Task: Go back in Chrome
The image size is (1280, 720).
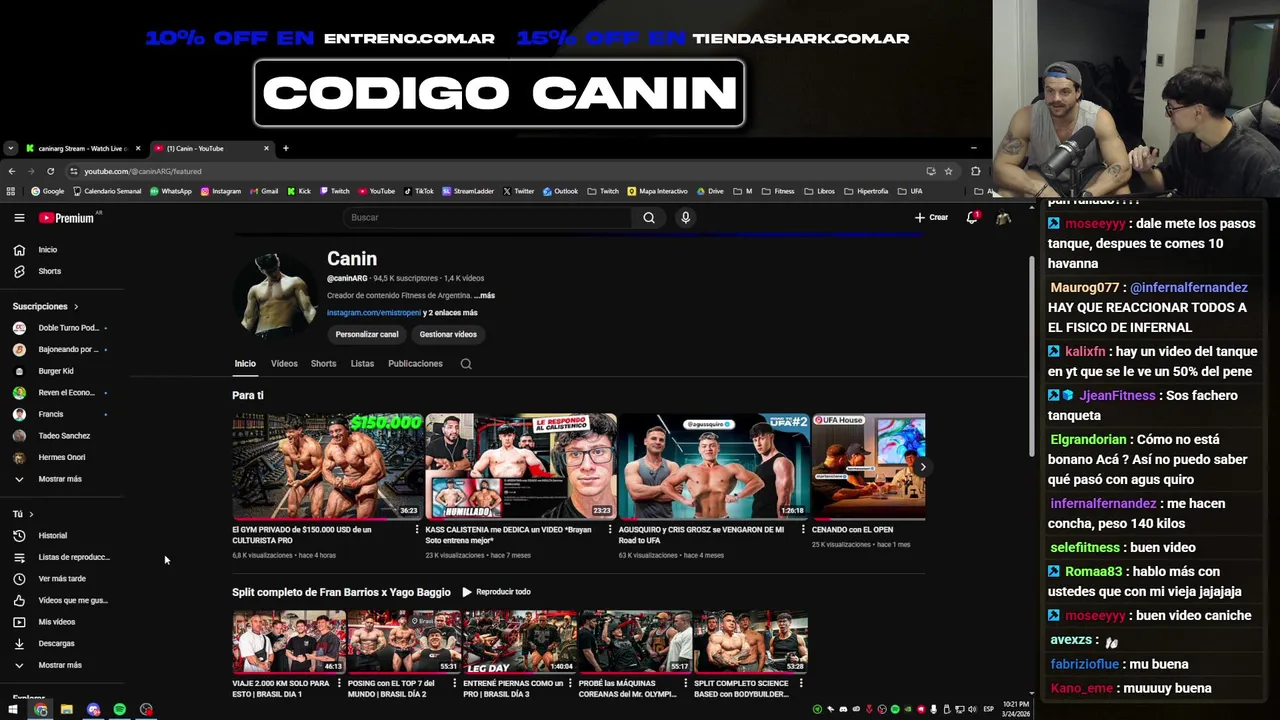Action: click(x=11, y=171)
